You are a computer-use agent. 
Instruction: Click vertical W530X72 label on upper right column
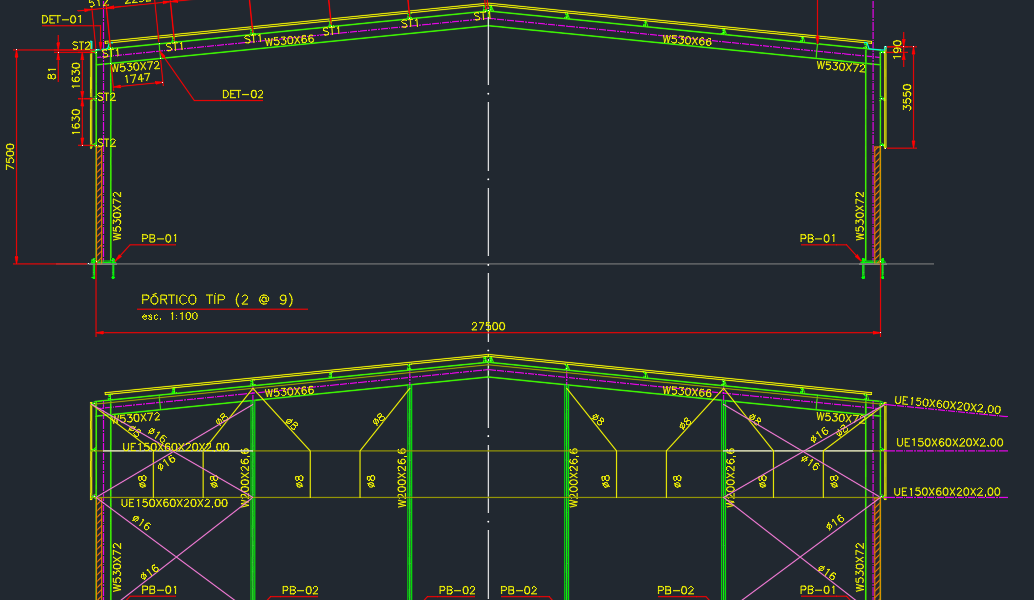click(x=859, y=216)
